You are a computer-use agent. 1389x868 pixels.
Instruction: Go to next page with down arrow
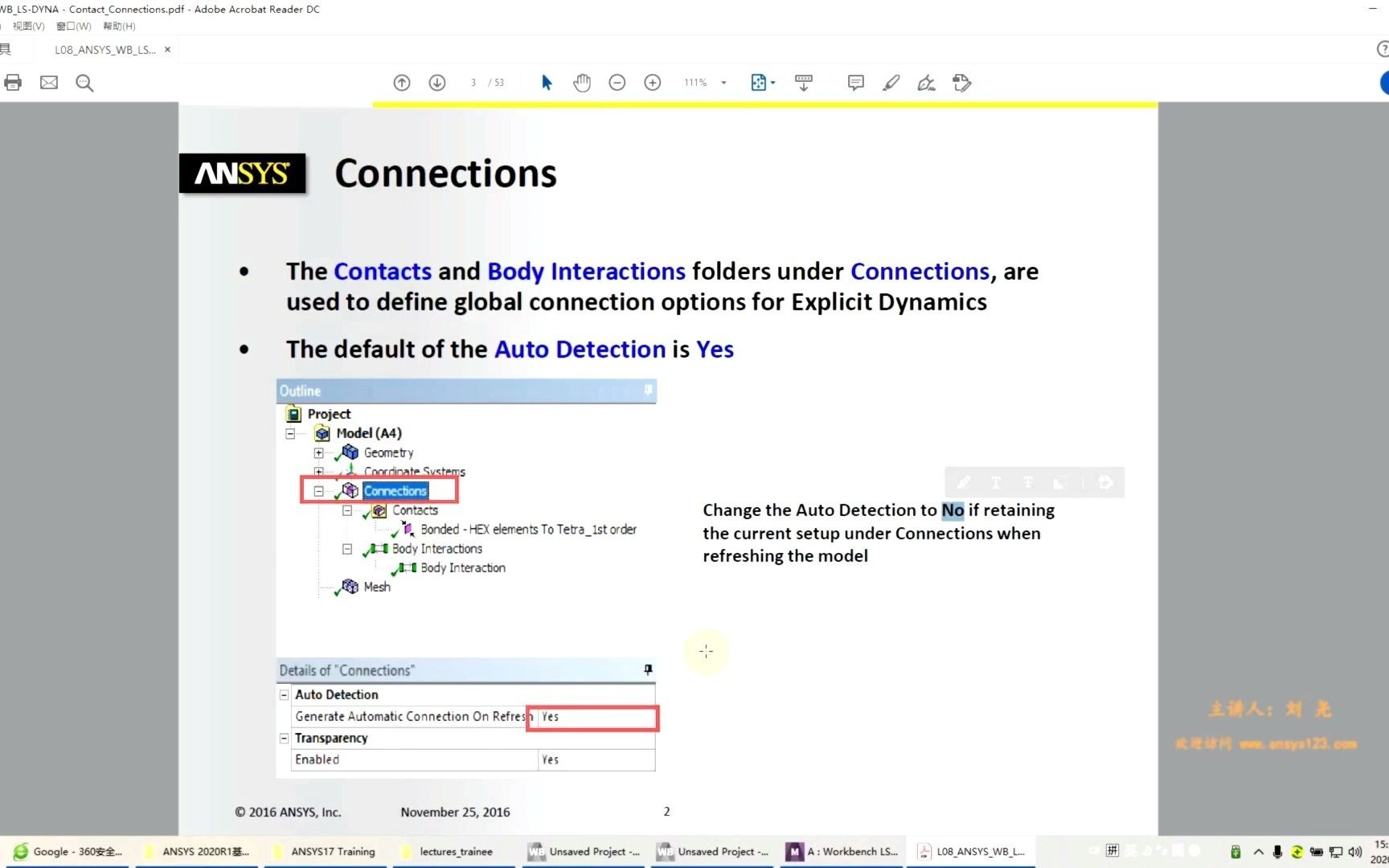[437, 83]
